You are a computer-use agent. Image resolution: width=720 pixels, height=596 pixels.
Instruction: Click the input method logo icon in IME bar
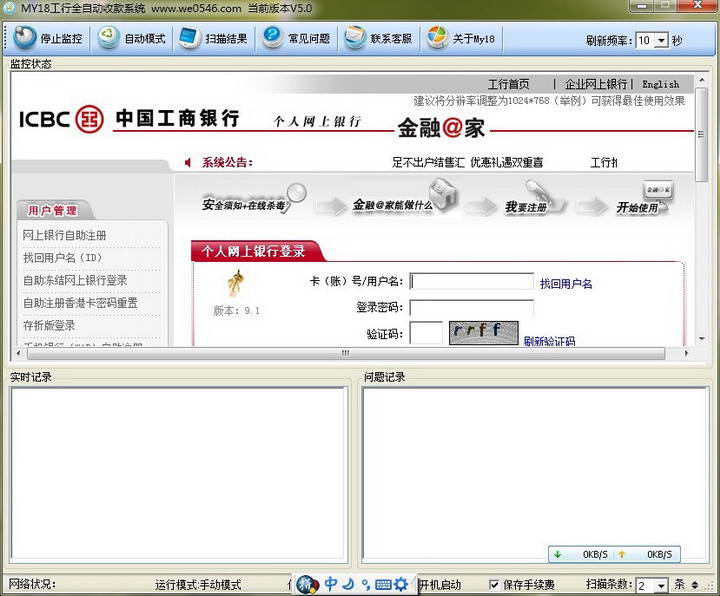click(x=307, y=585)
